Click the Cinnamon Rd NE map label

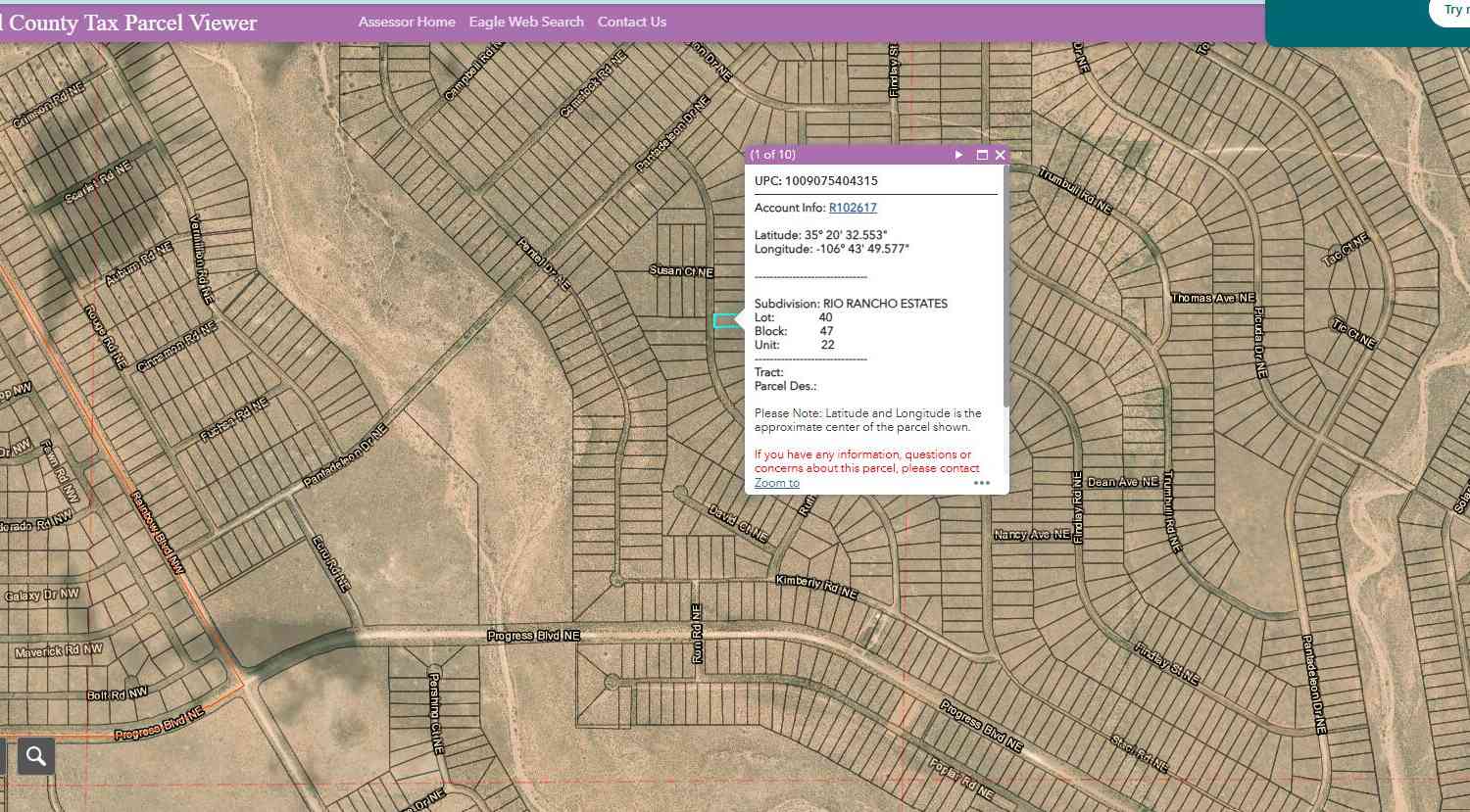click(175, 347)
